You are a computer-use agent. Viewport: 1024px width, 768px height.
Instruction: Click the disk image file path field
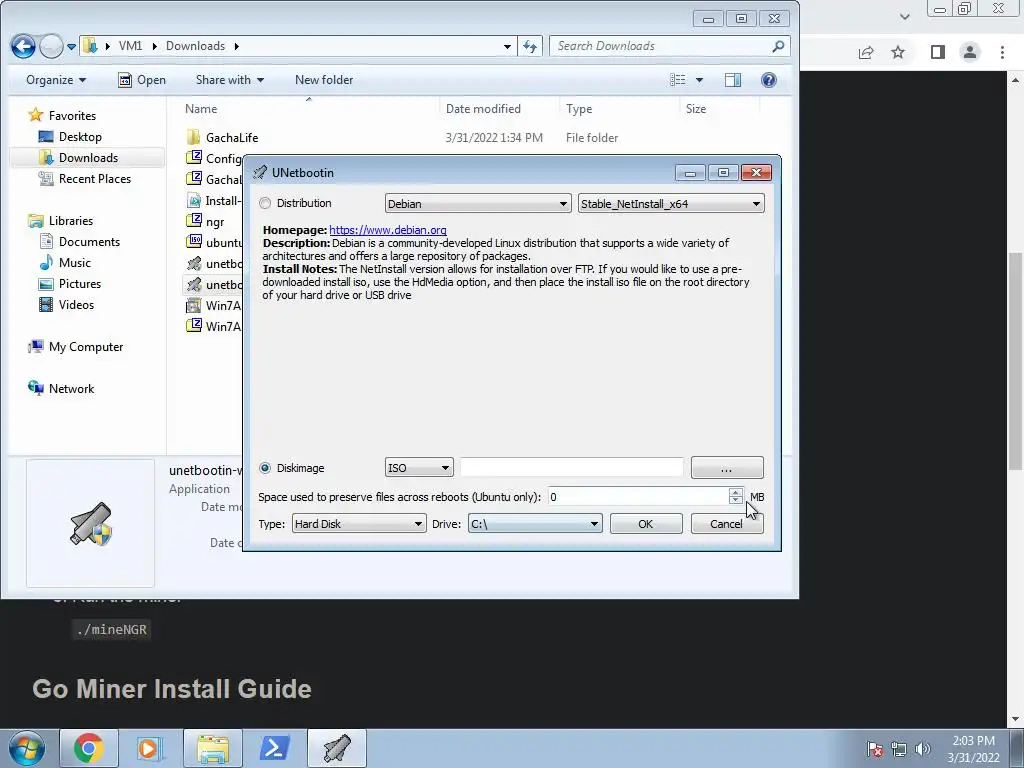571,468
